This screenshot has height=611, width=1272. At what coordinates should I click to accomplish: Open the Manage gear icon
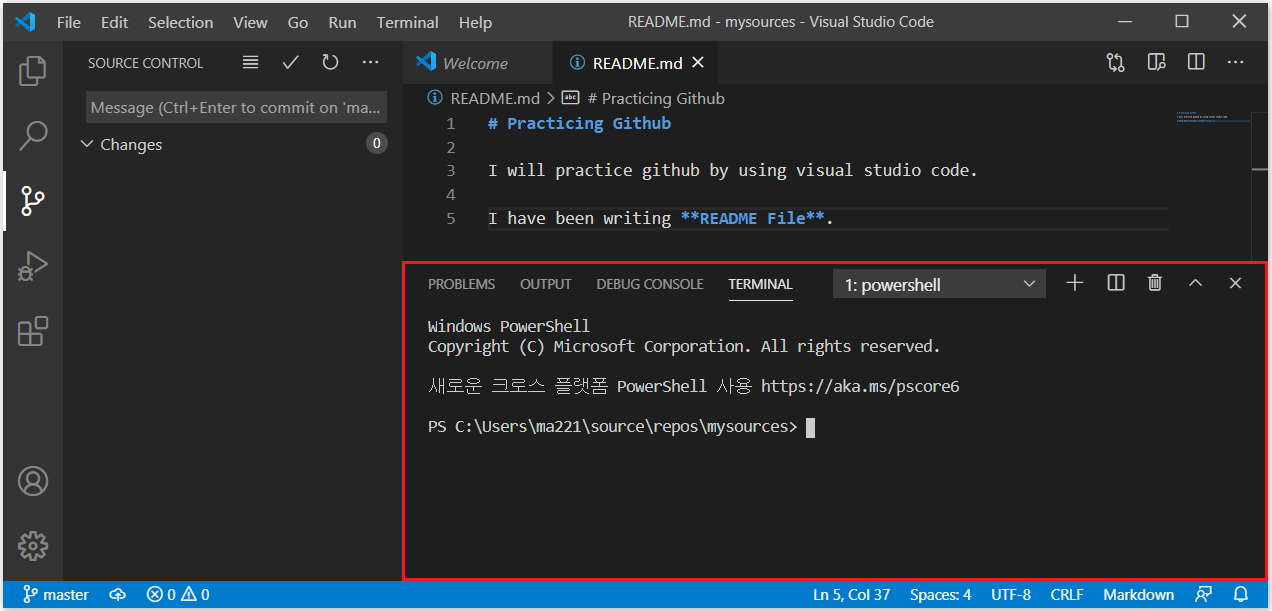tap(33, 546)
